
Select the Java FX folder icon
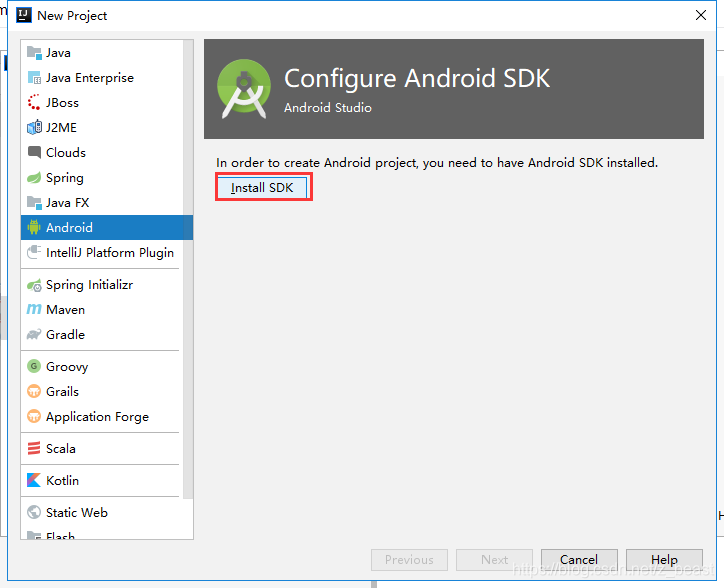[x=34, y=203]
